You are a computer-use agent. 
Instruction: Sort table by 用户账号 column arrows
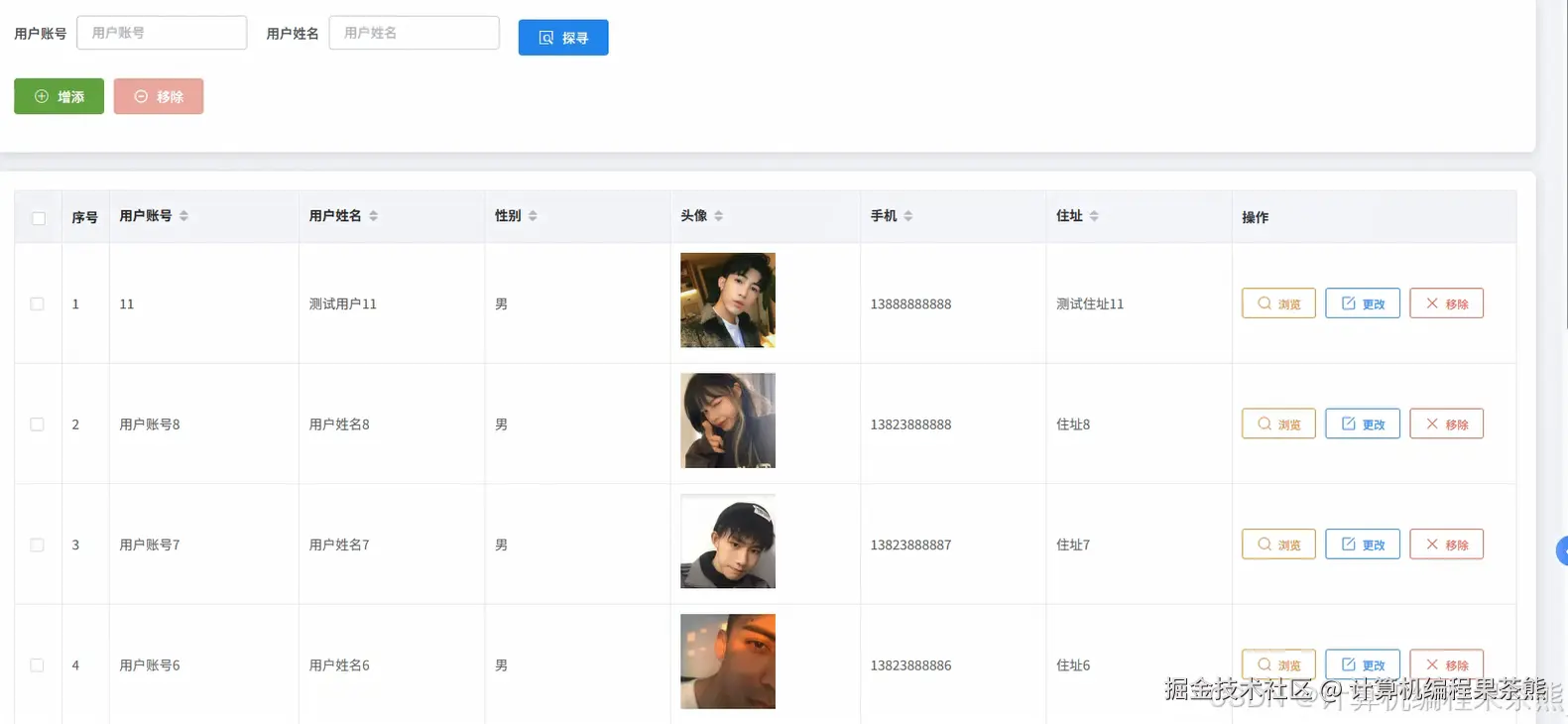point(183,216)
